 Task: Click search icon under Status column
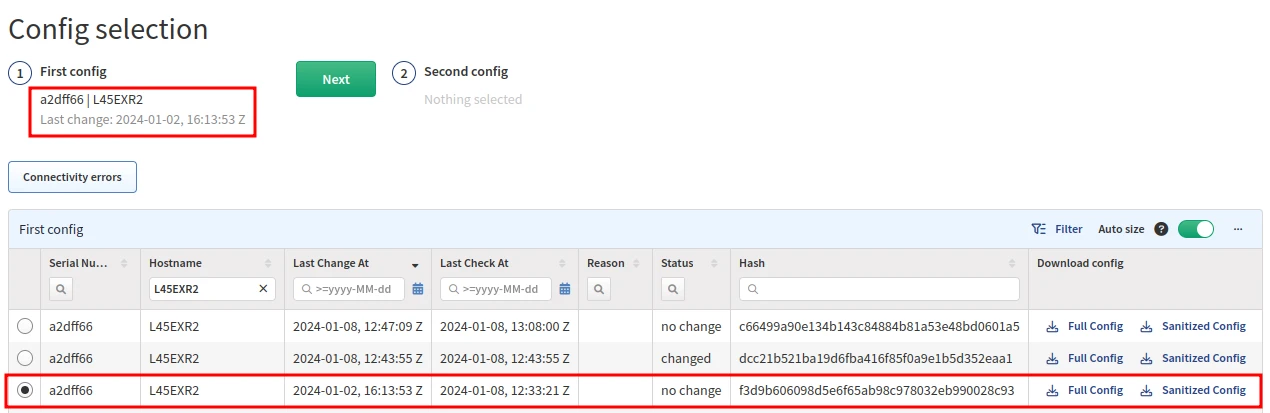pyautogui.click(x=672, y=289)
